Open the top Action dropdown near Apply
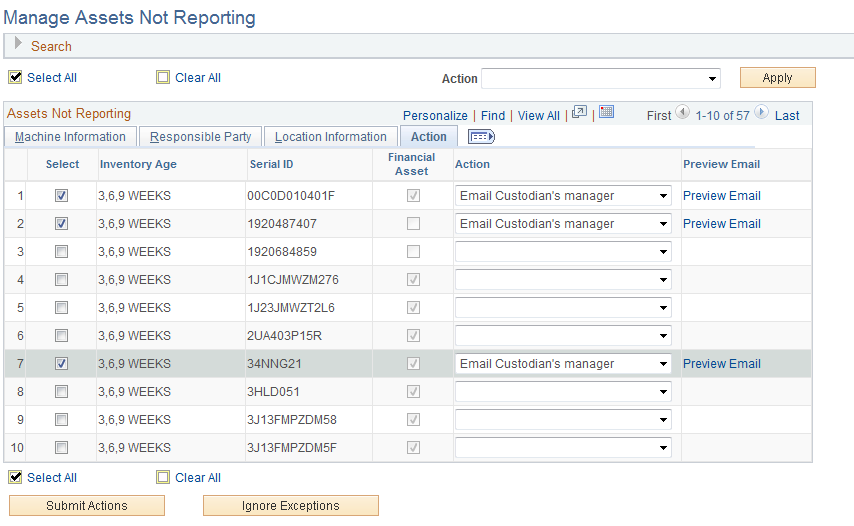 coord(601,78)
